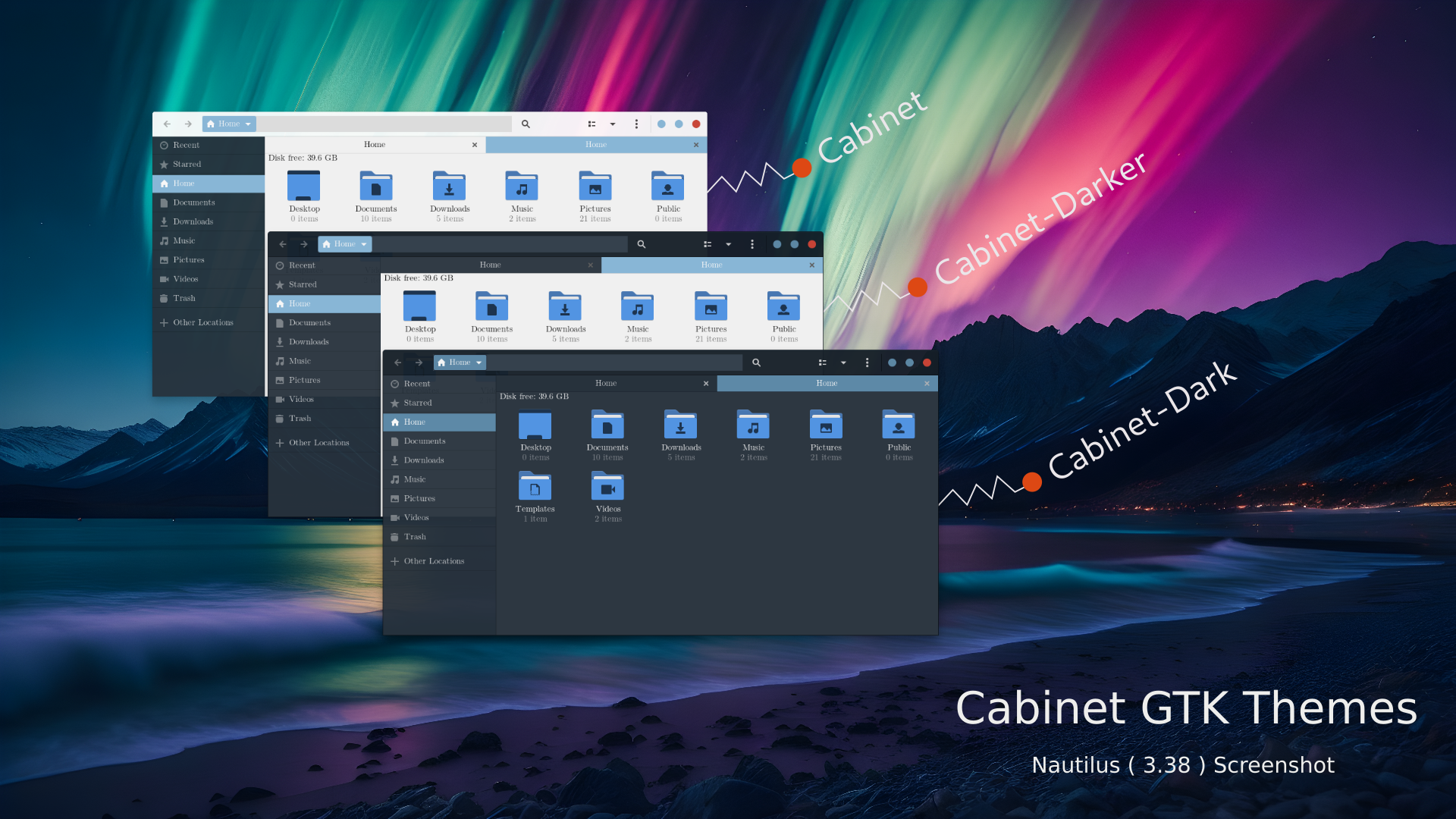Screen dimensions: 1456x819
Task: Go back in the Cabinet-Darker window
Action: 282,244
